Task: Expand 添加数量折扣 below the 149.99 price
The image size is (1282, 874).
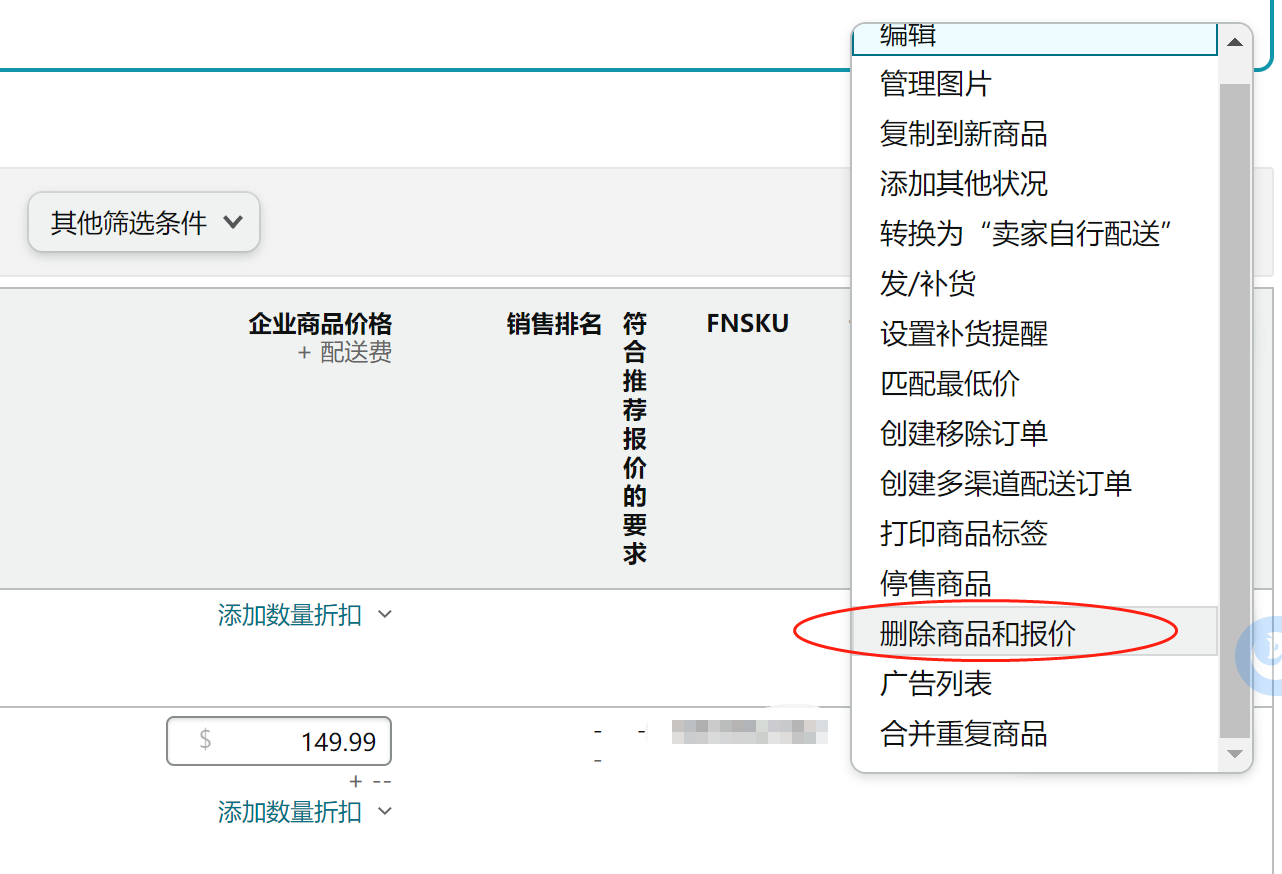Action: (305, 812)
